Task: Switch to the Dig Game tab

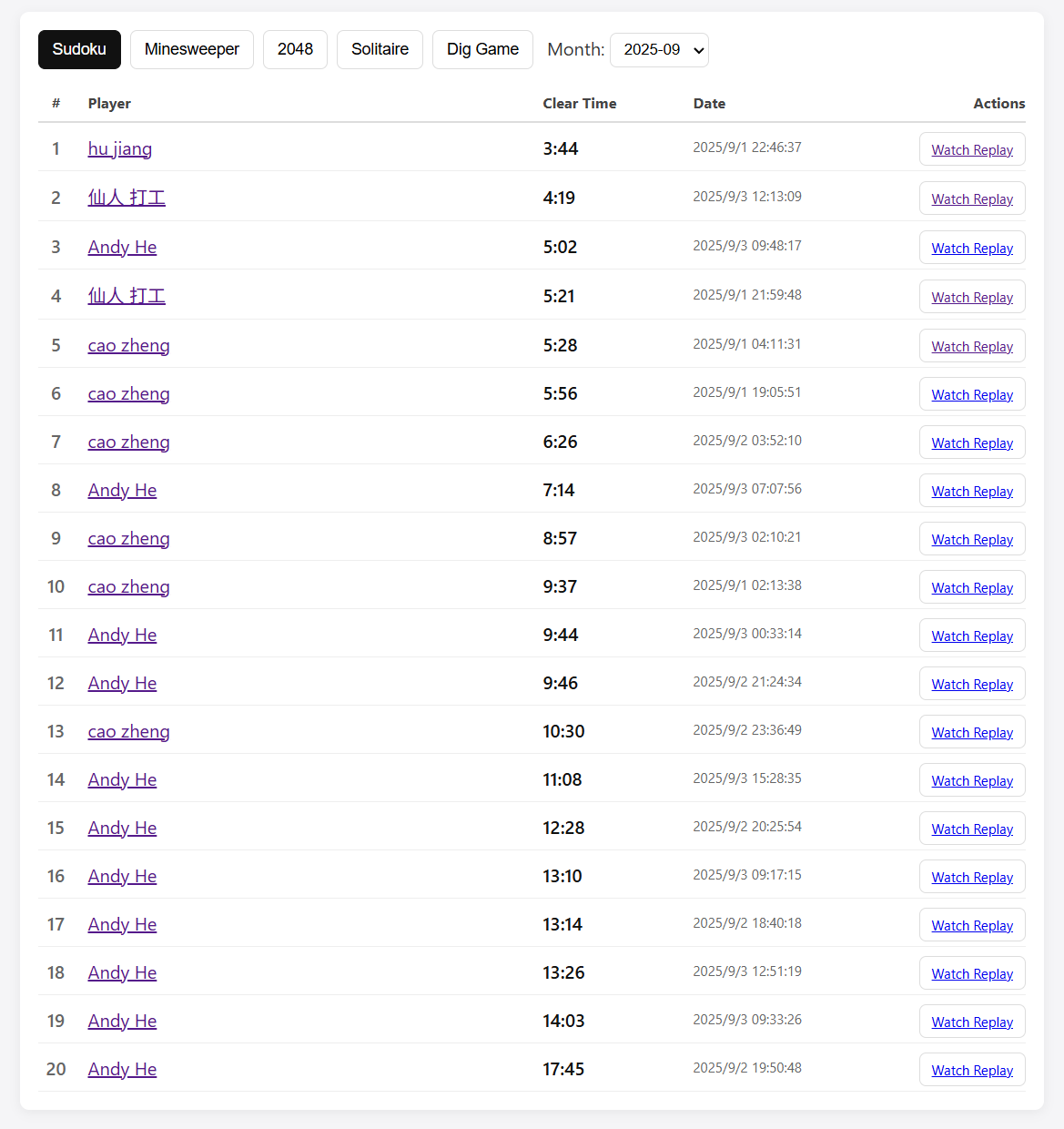Action: coord(482,49)
